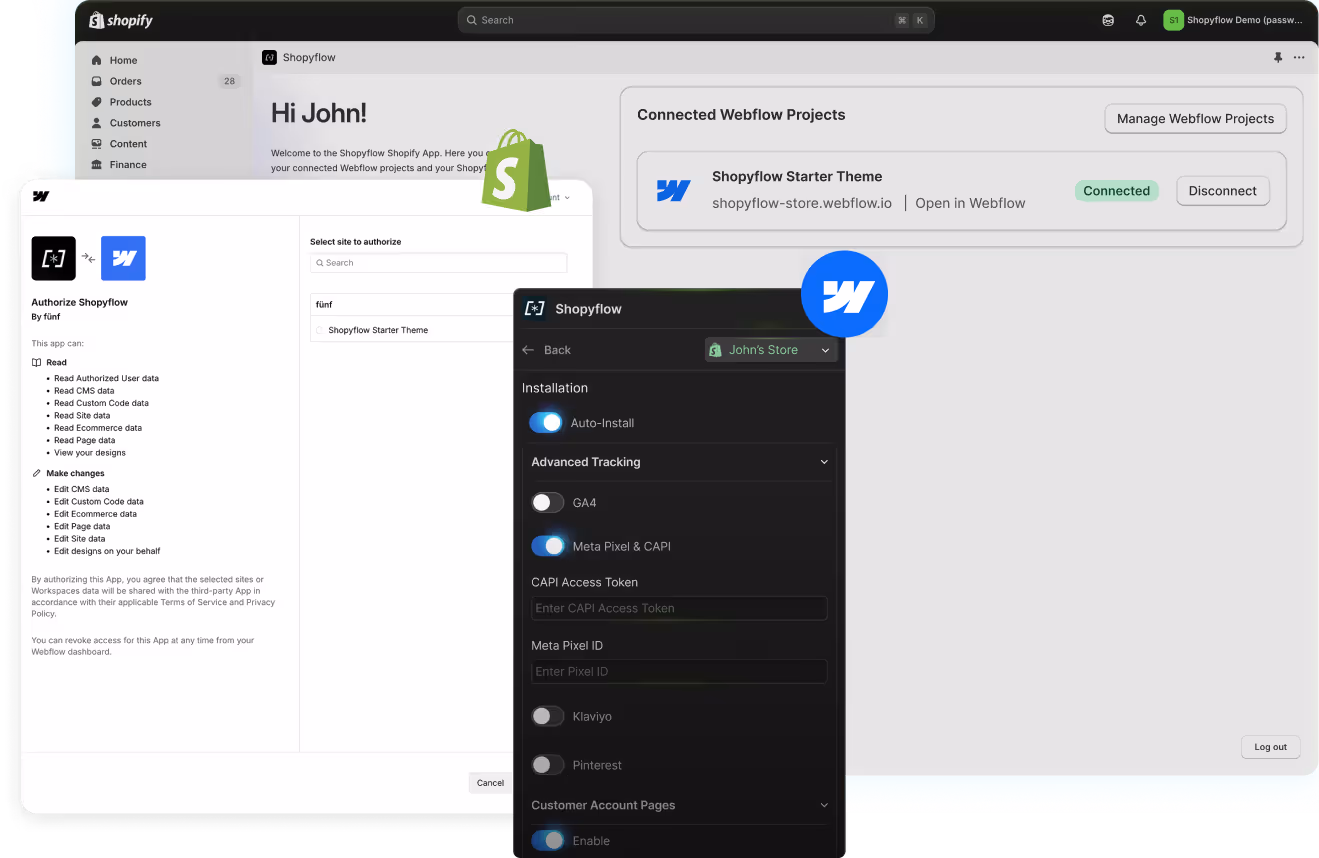The width and height of the screenshot is (1319, 858).
Task: Click the black Shopyflow tile in authorize dialog
Action: pyautogui.click(x=54, y=258)
